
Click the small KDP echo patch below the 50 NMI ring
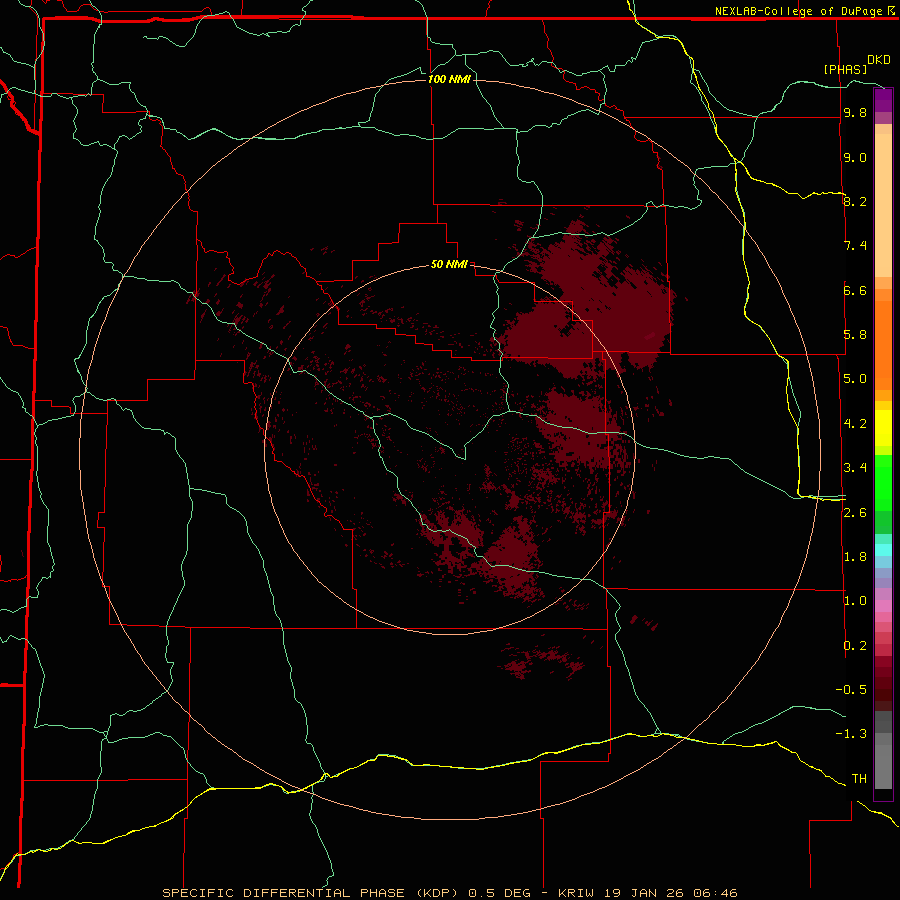(x=542, y=660)
